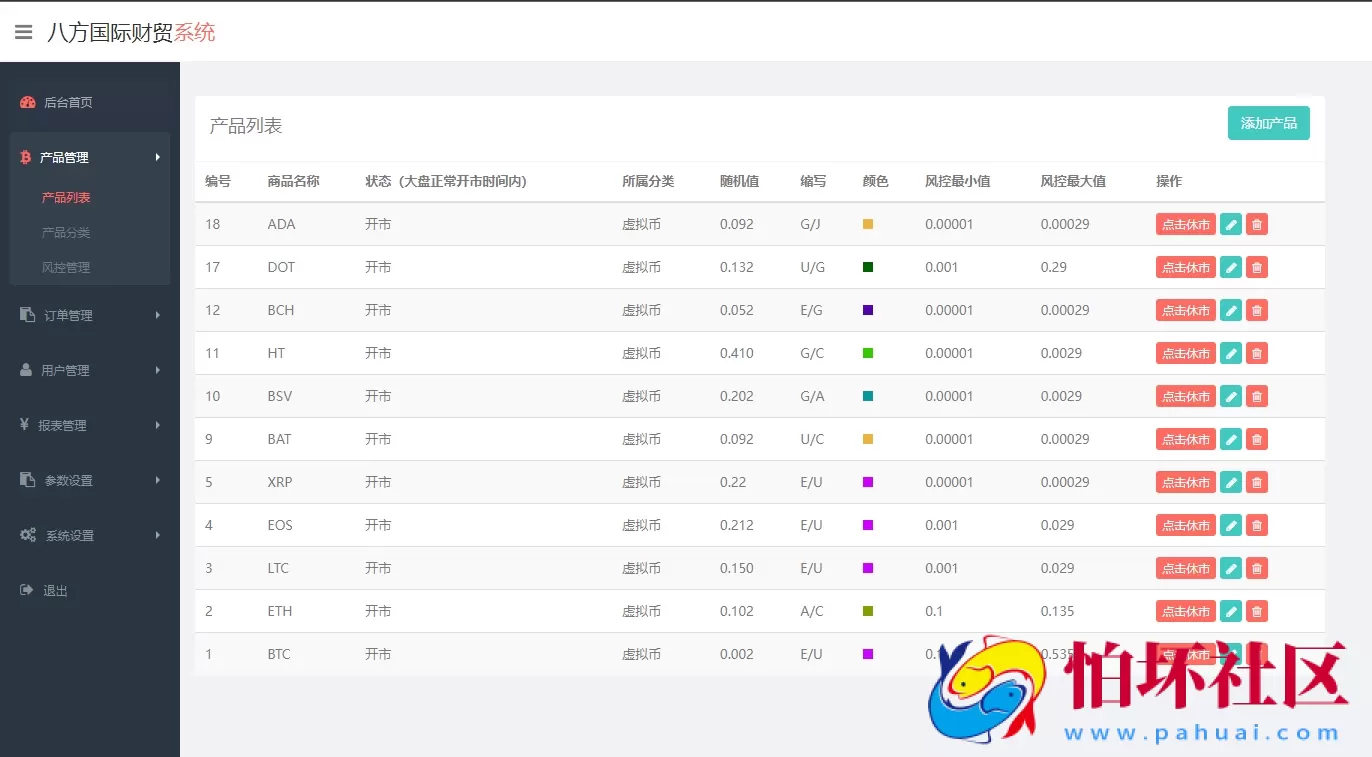Delete the HT product with trash icon
Viewport: 1372px width, 757px height.
pos(1257,353)
